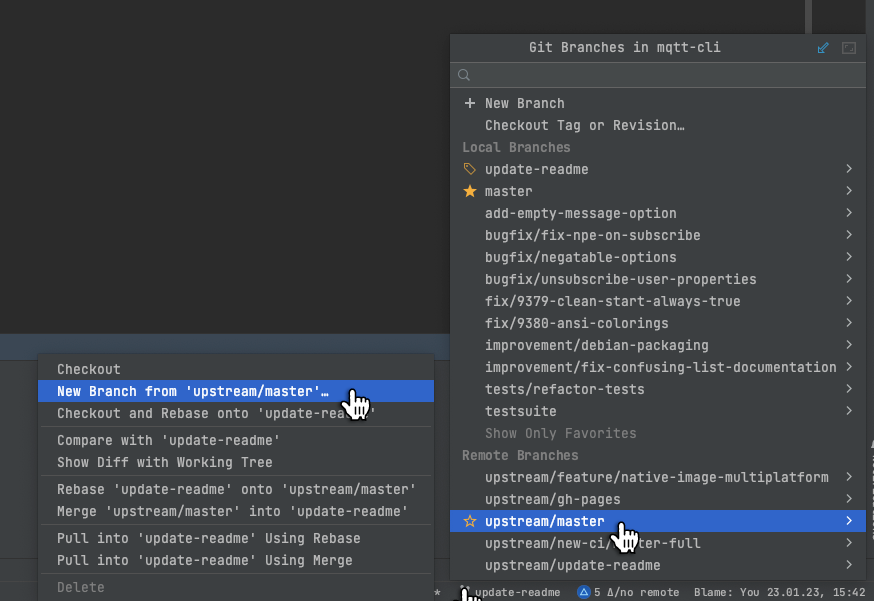Click the restore popup size icon
Viewport: 874px width, 601px height.
pos(849,47)
